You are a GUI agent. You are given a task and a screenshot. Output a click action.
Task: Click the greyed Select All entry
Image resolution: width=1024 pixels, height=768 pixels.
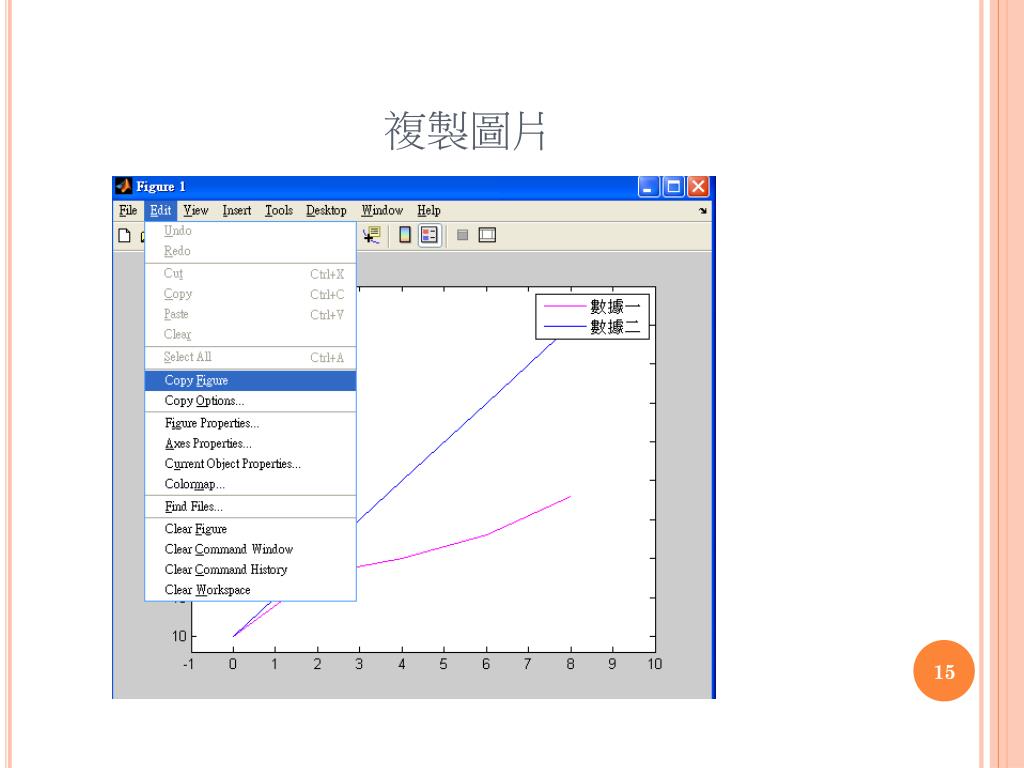[251, 357]
